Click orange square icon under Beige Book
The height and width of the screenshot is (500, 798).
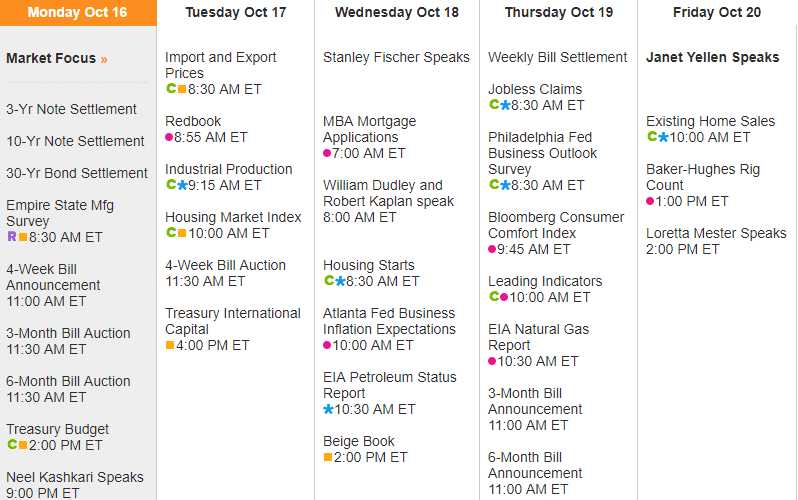[x=328, y=457]
